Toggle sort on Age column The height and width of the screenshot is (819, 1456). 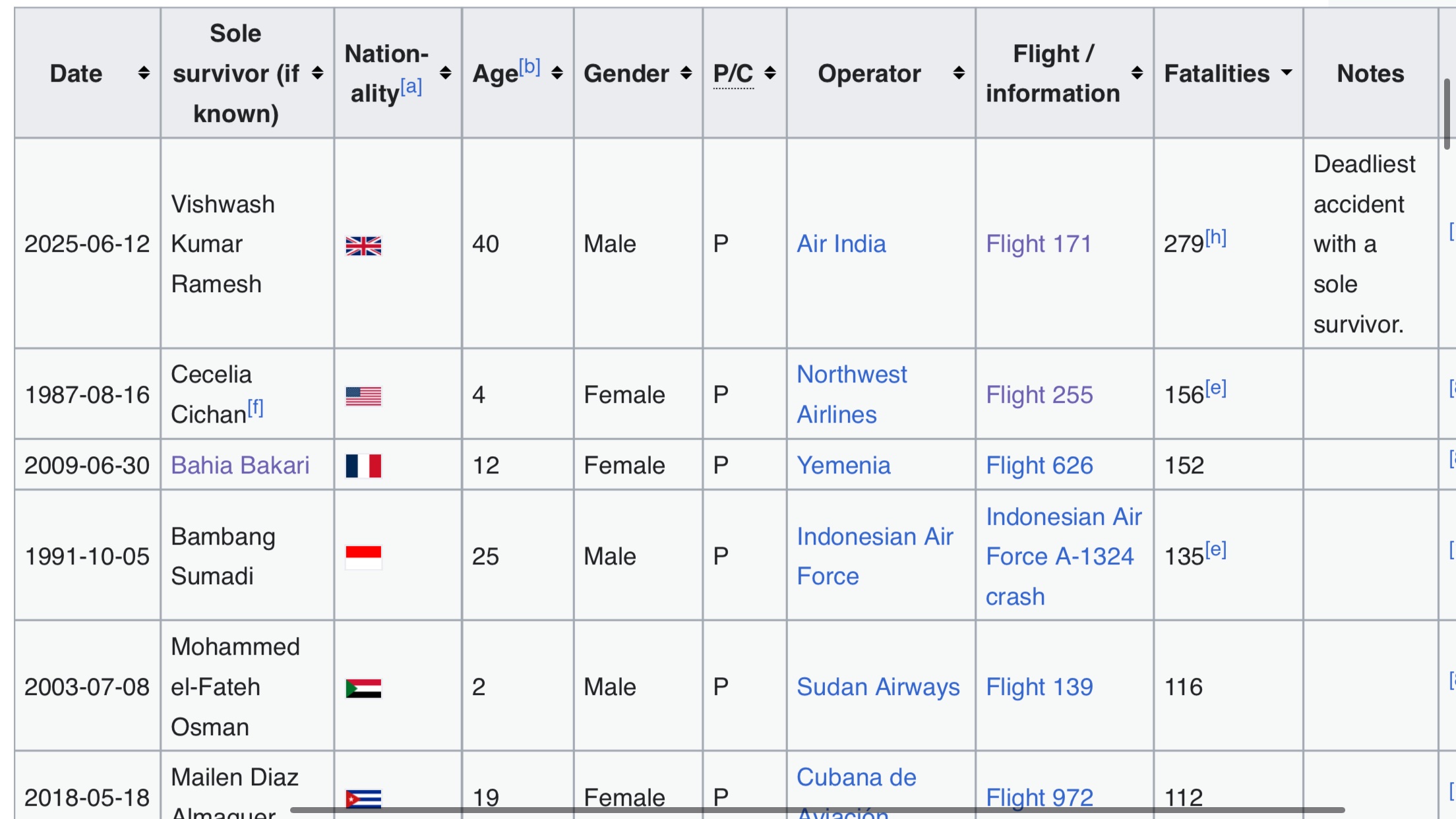tap(557, 73)
